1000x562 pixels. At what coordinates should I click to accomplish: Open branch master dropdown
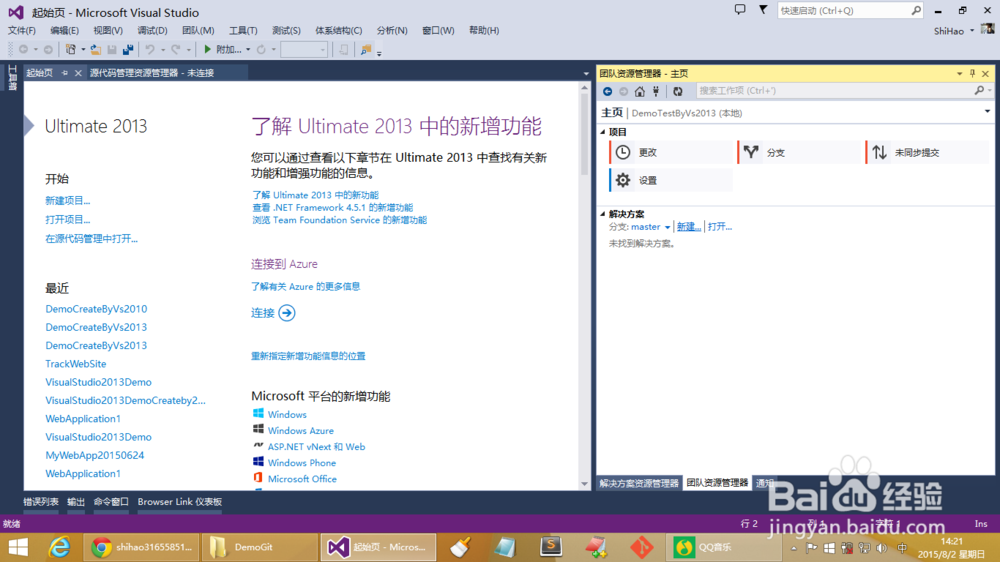667,227
